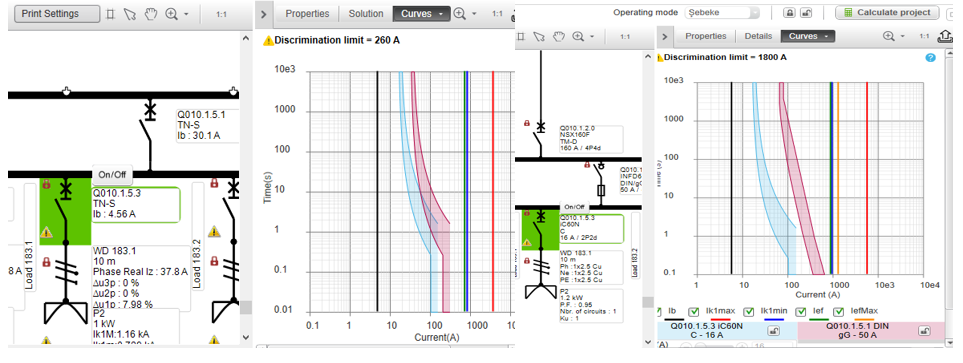Click the closed padlock lock icon
The height and width of the screenshot is (363, 963).
(x=789, y=12)
